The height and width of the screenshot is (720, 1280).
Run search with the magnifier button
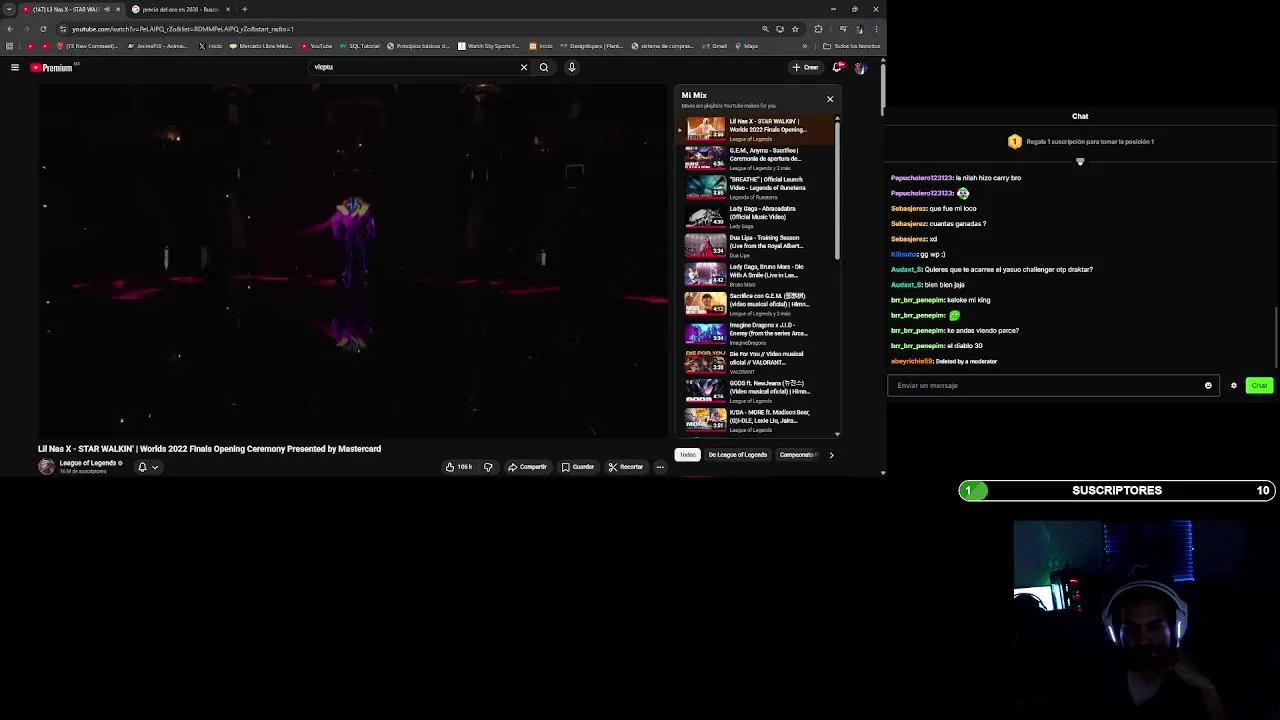tap(544, 67)
